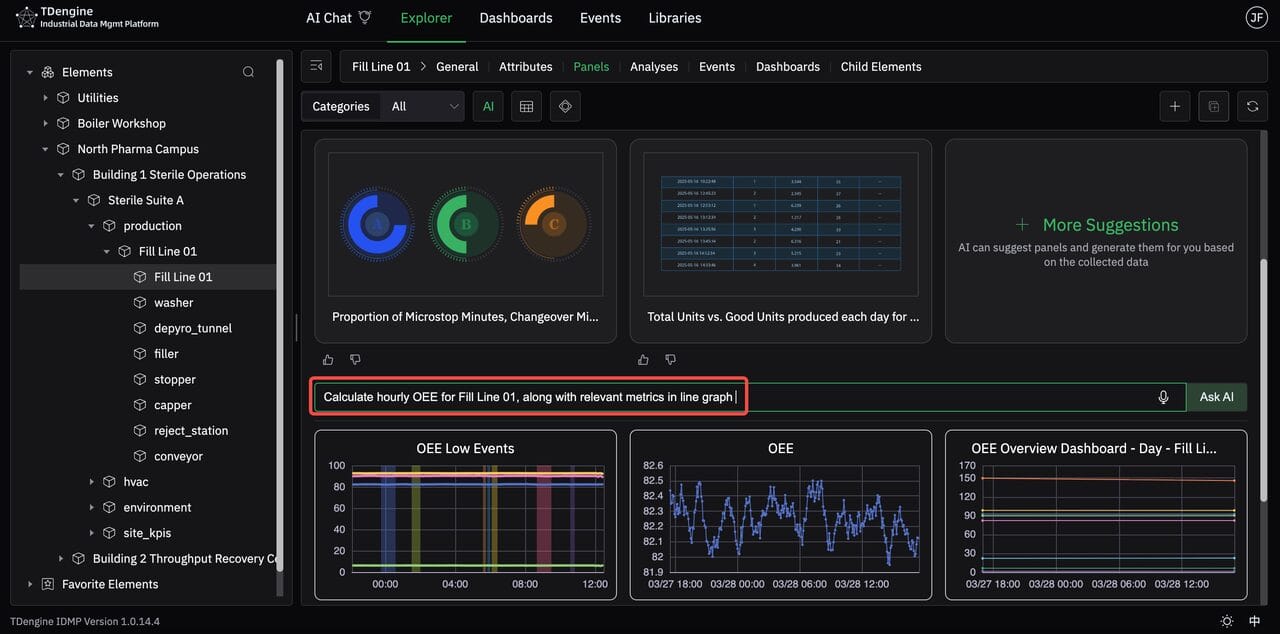Thumbs up the Microstop proportion panel
1280x634 pixels.
pyautogui.click(x=328, y=360)
